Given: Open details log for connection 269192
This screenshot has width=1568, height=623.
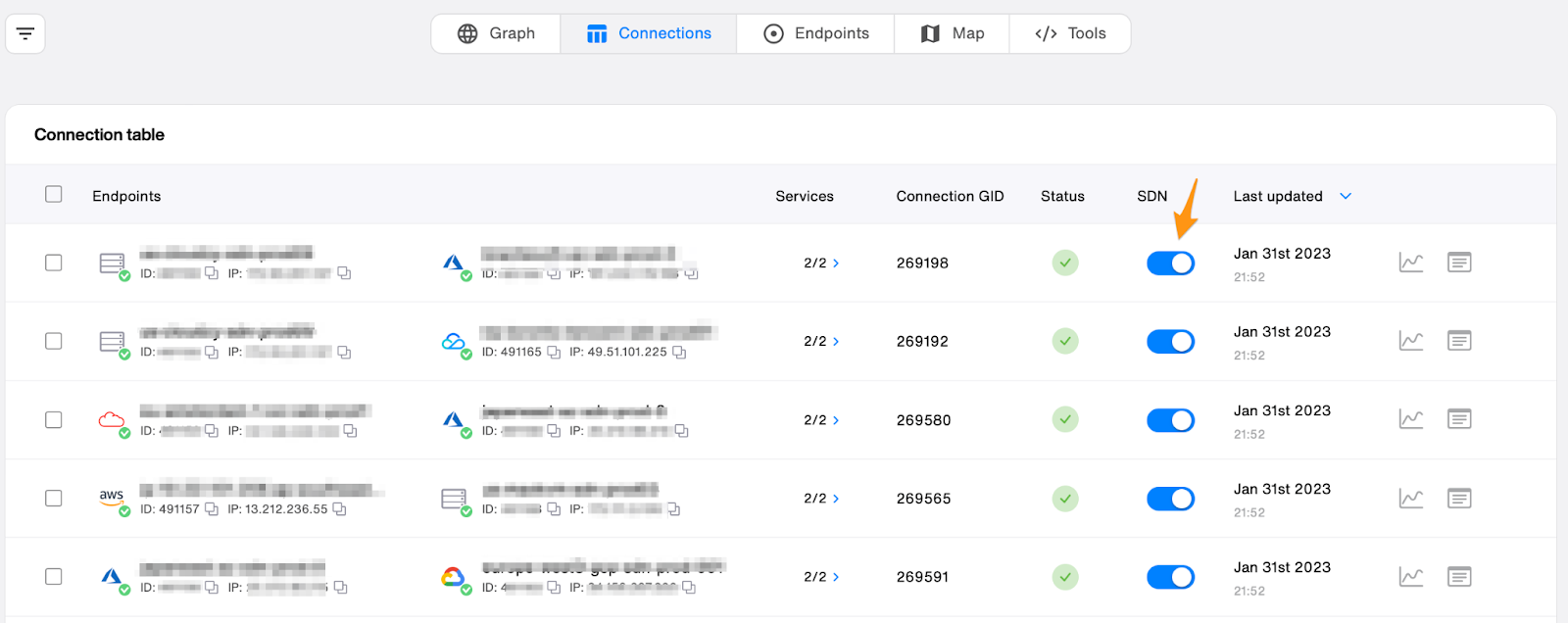Looking at the screenshot, I should pos(1459,341).
